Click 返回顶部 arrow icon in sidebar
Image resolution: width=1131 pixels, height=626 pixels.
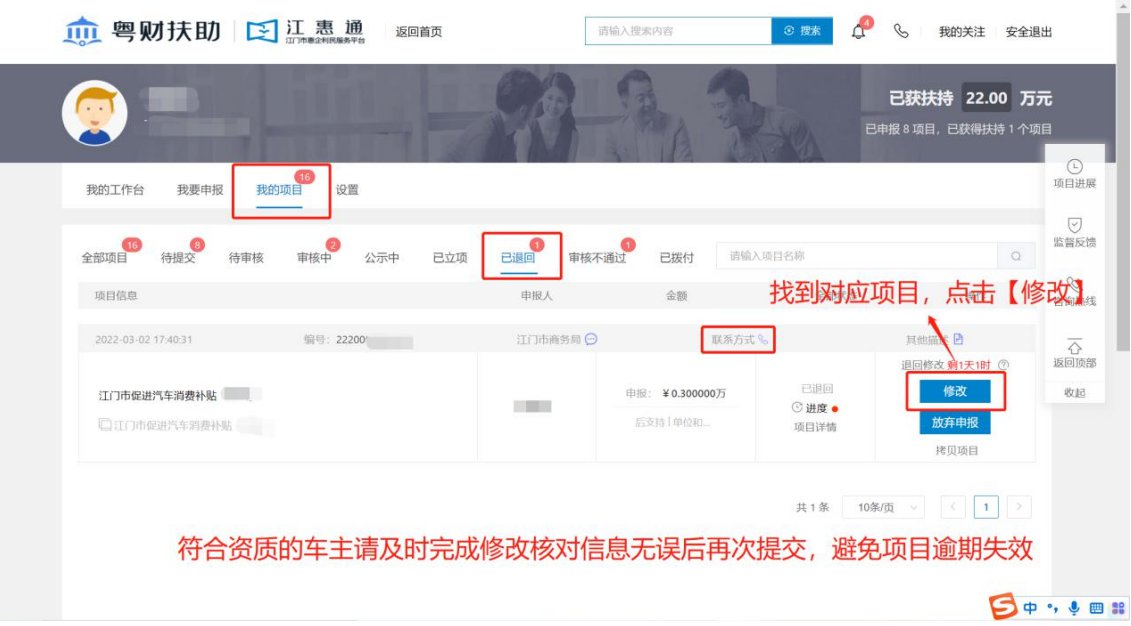1074,345
